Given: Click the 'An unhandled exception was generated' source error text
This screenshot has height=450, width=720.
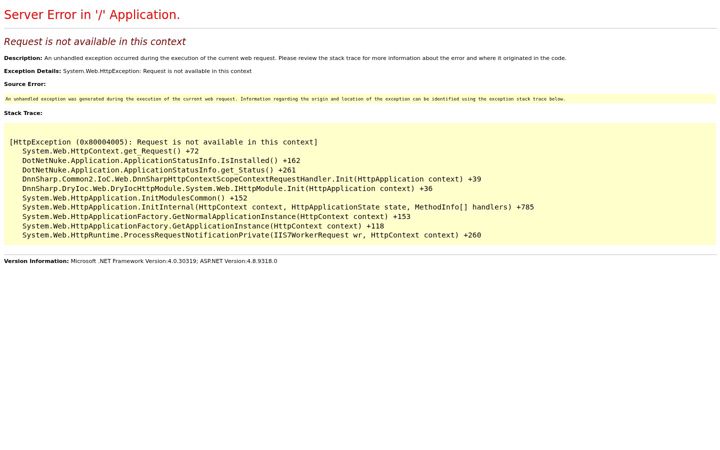Looking at the screenshot, I should 285,99.
